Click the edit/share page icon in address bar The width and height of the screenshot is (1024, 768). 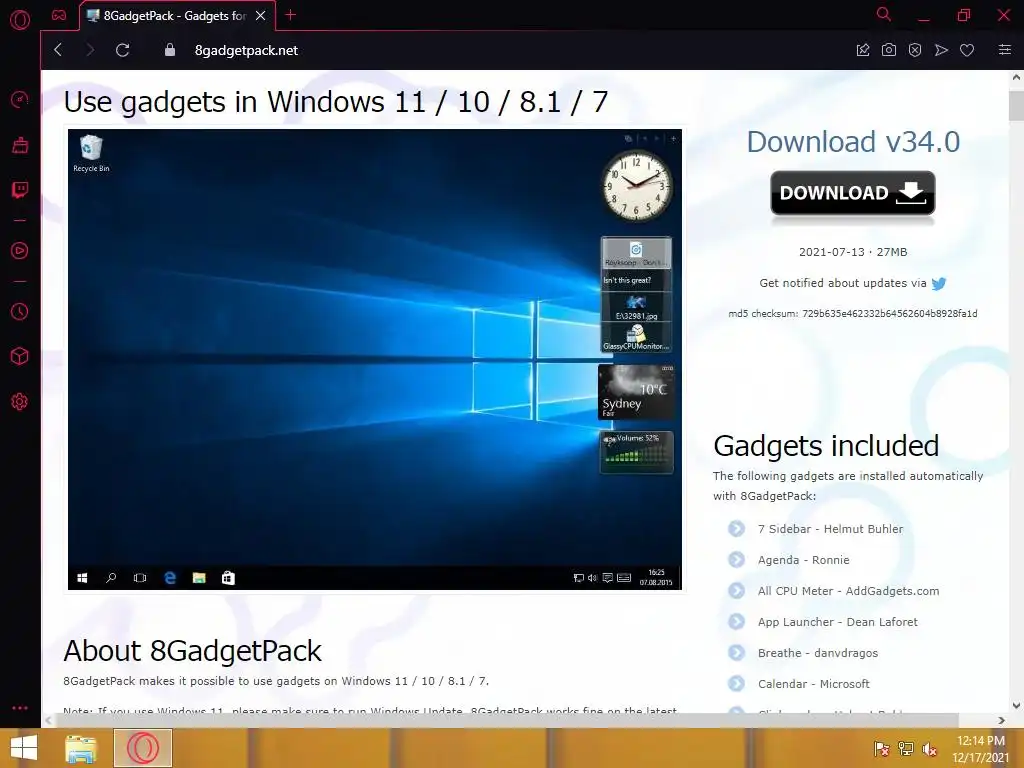click(863, 50)
